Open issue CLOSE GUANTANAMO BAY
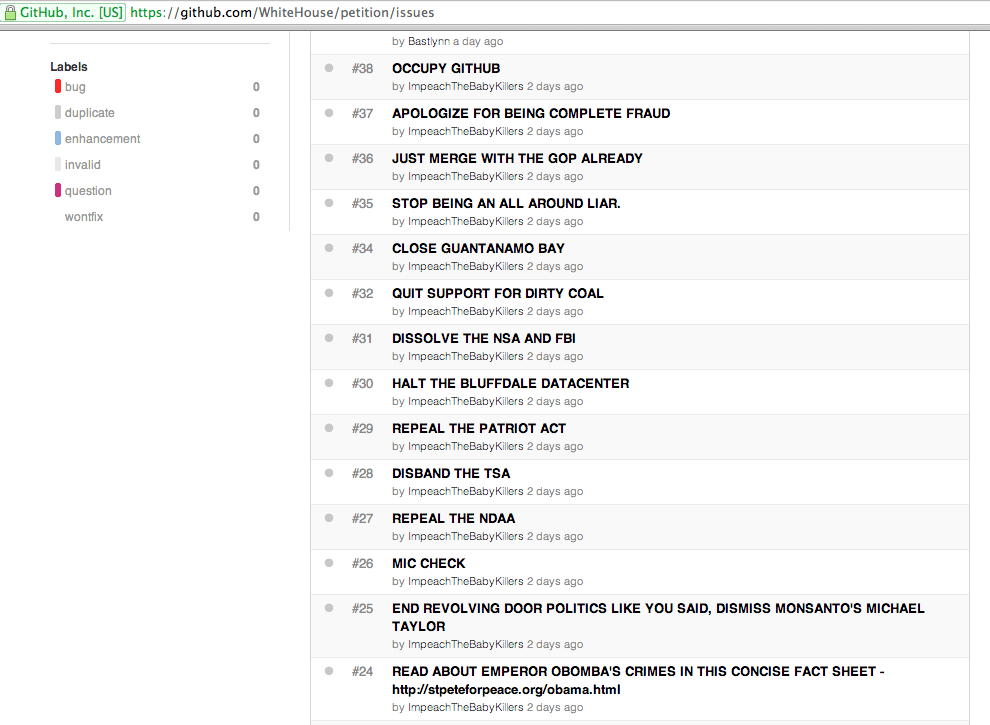The height and width of the screenshot is (725, 990). 478,248
